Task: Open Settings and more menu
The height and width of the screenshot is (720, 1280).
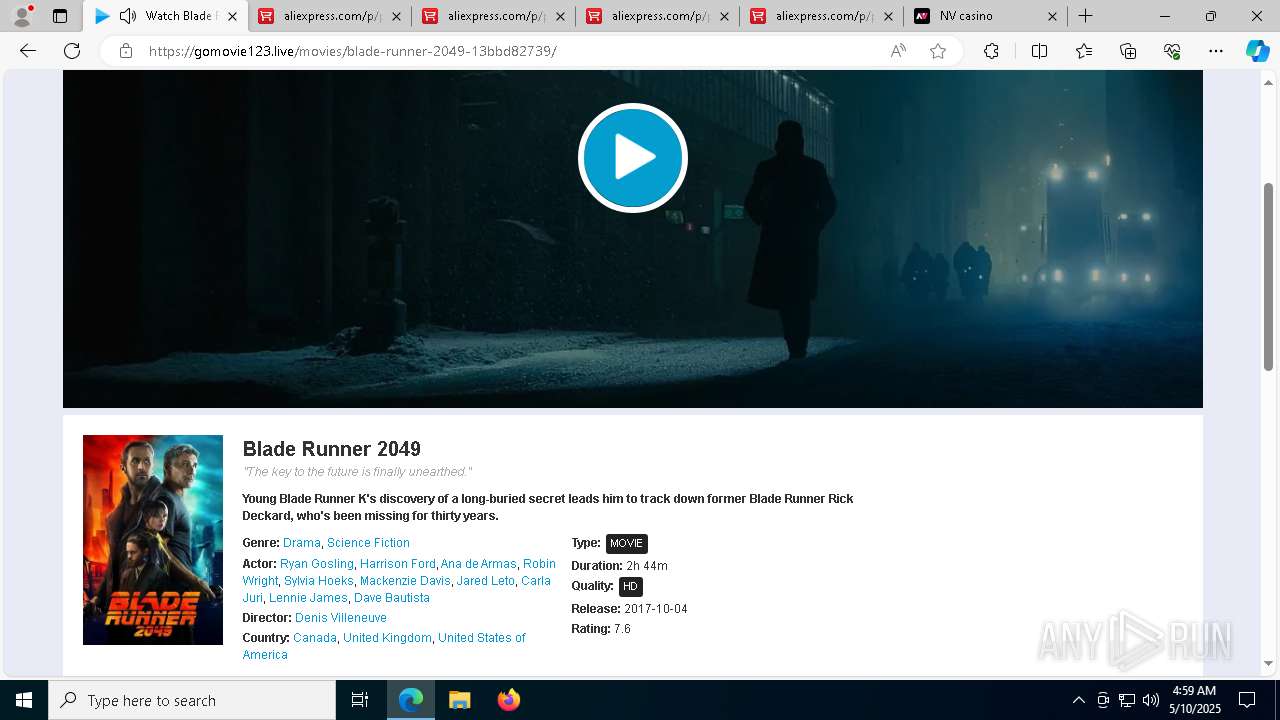Action: (1216, 51)
